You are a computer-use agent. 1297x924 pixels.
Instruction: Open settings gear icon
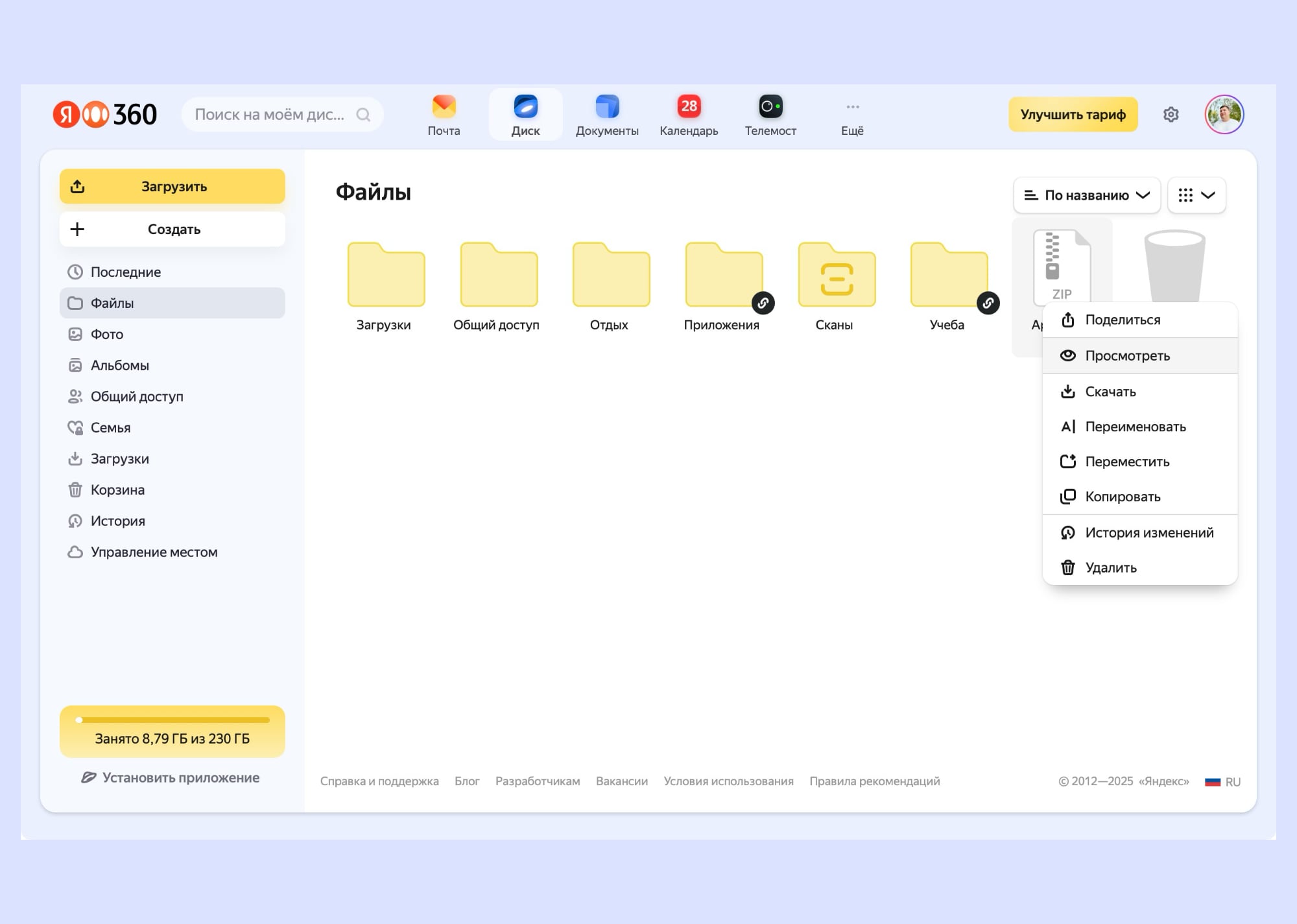point(1171,115)
